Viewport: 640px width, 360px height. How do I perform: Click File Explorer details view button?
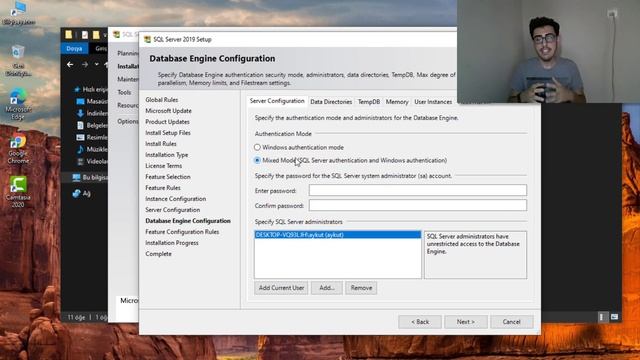point(602,317)
